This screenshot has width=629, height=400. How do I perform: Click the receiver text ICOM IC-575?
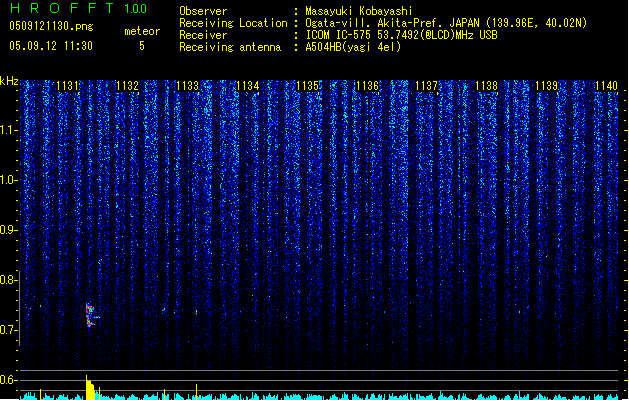339,35
